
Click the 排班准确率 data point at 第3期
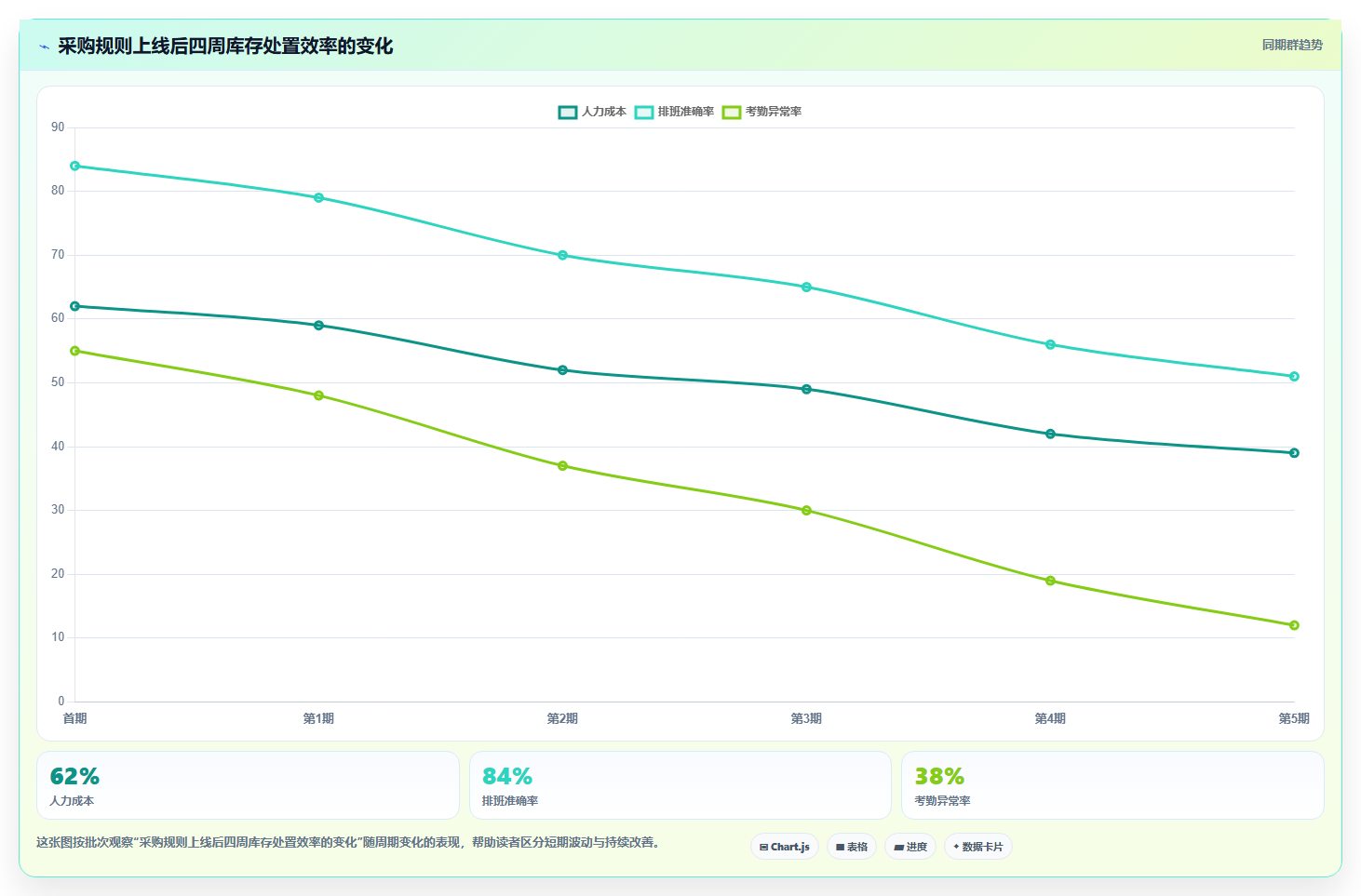(806, 287)
